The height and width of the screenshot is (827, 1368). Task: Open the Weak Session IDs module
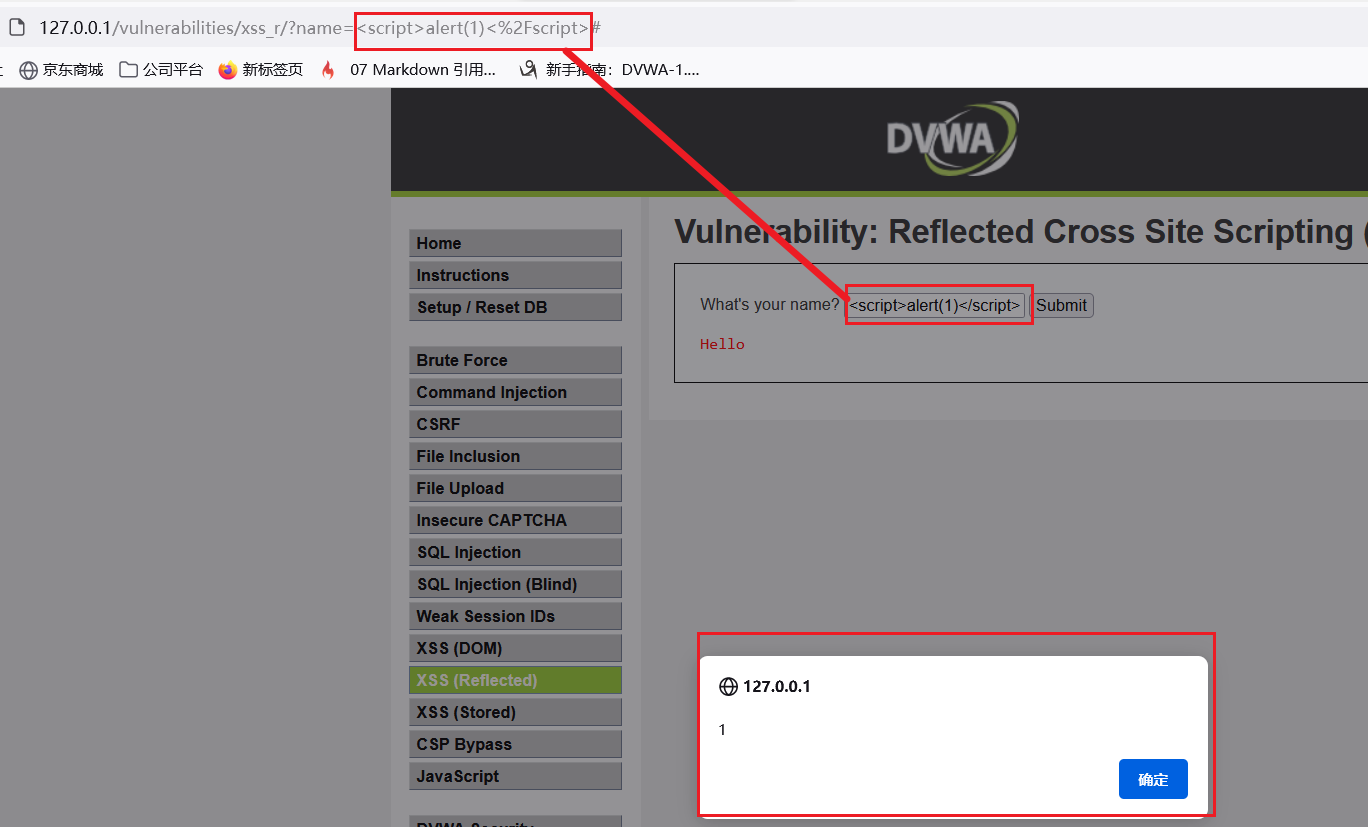pyautogui.click(x=515, y=616)
